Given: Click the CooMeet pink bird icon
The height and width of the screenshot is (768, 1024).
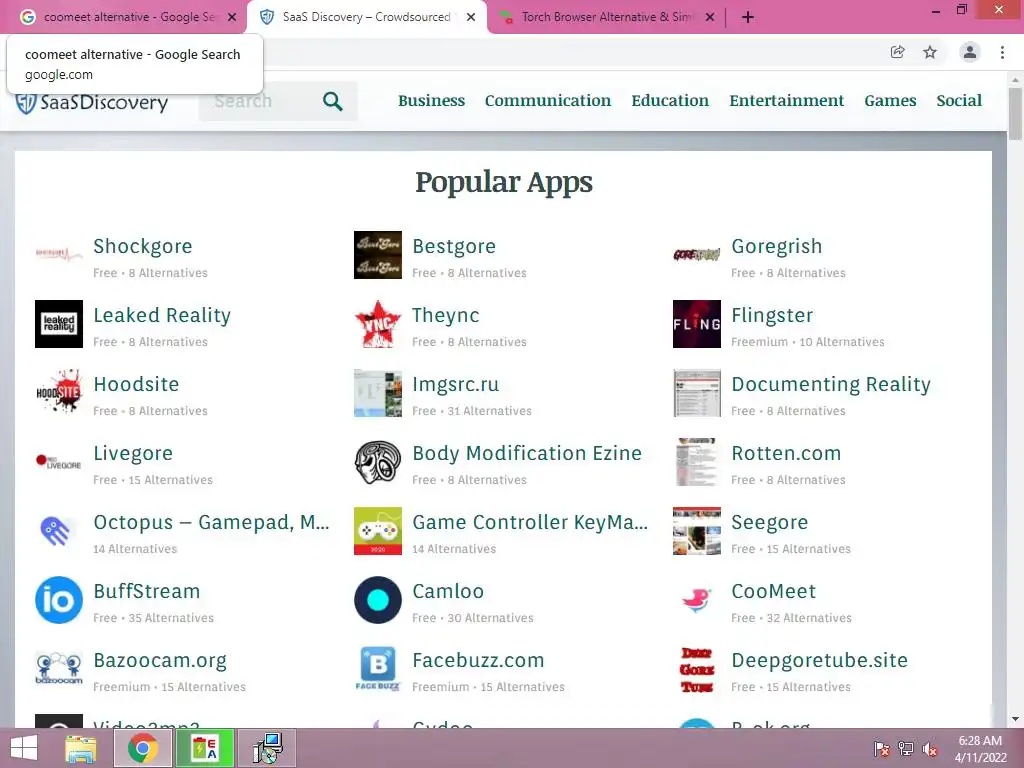Looking at the screenshot, I should tap(697, 600).
